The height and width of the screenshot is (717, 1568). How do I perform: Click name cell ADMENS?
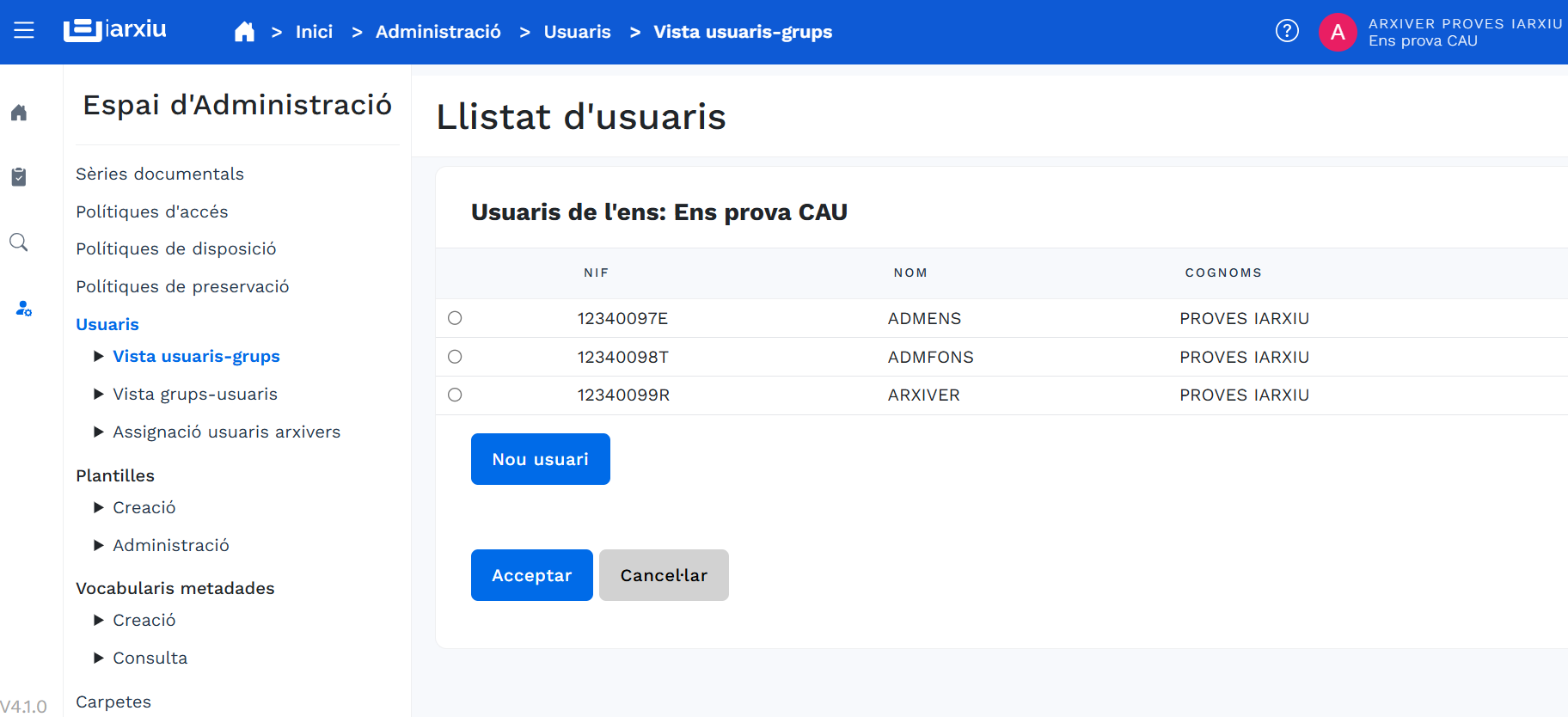click(x=924, y=318)
